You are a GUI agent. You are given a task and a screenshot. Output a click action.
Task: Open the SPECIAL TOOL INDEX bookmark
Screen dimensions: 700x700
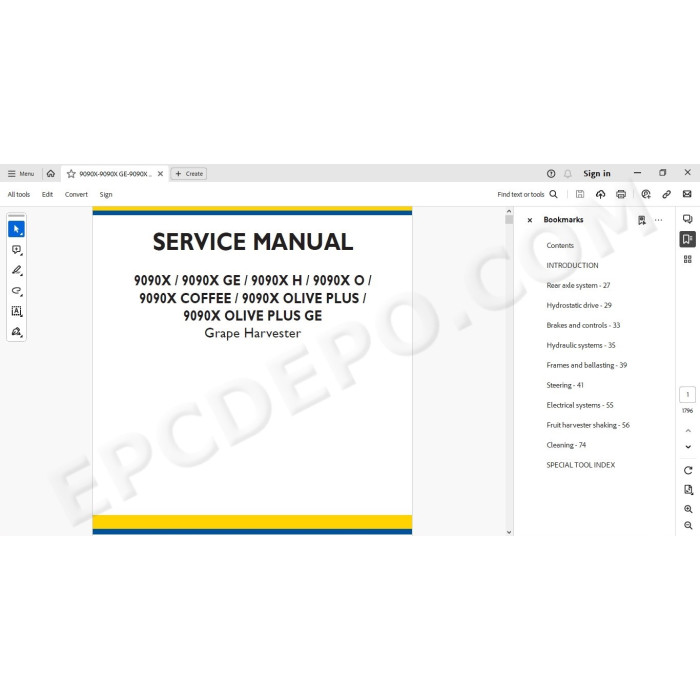tap(580, 465)
